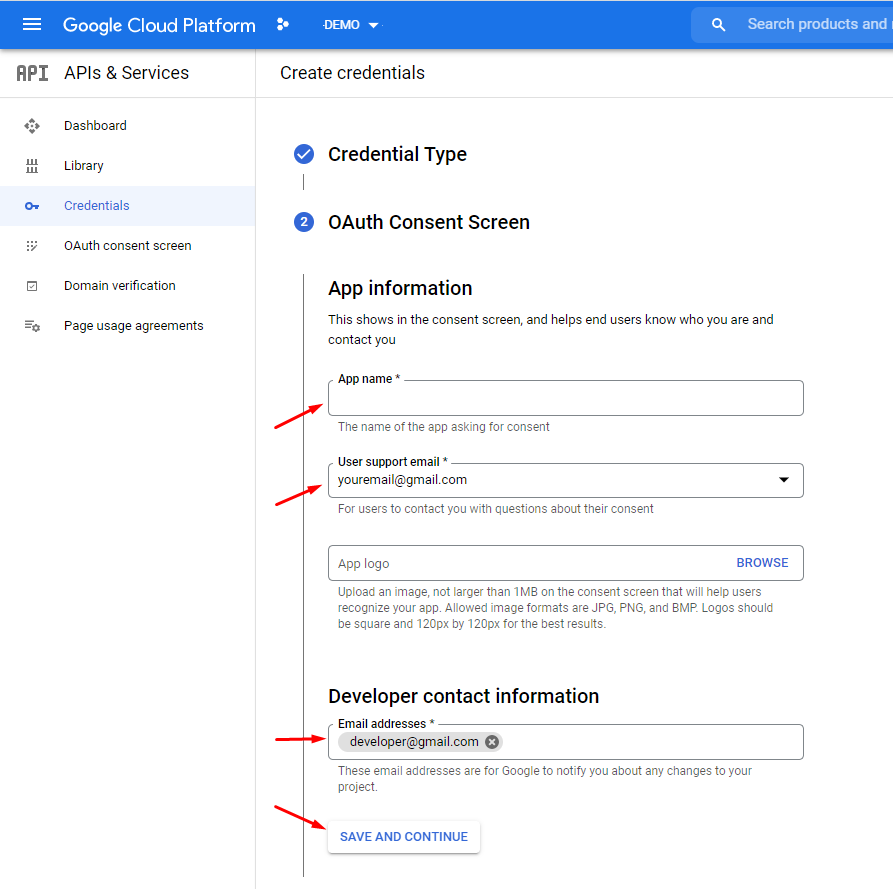893x889 pixels.
Task: Click the Google Cloud Platform logo
Action: pos(159,25)
